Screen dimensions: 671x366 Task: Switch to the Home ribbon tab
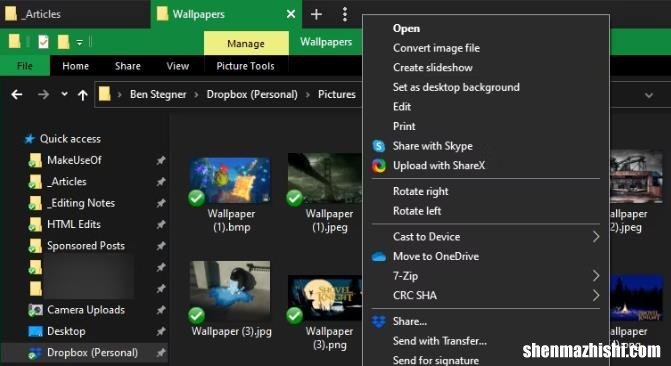(76, 66)
